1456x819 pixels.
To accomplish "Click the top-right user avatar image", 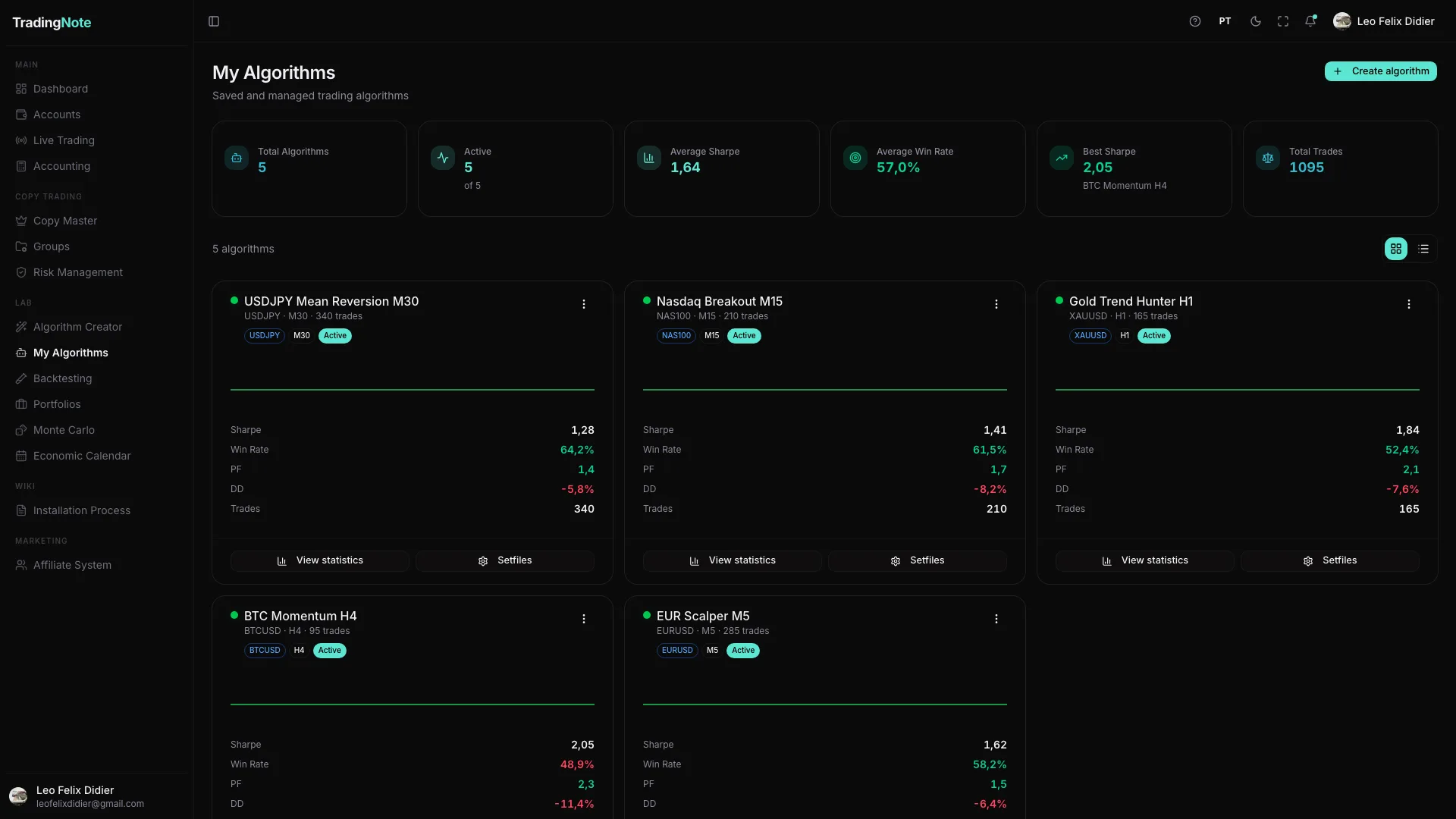I will [x=1342, y=21].
